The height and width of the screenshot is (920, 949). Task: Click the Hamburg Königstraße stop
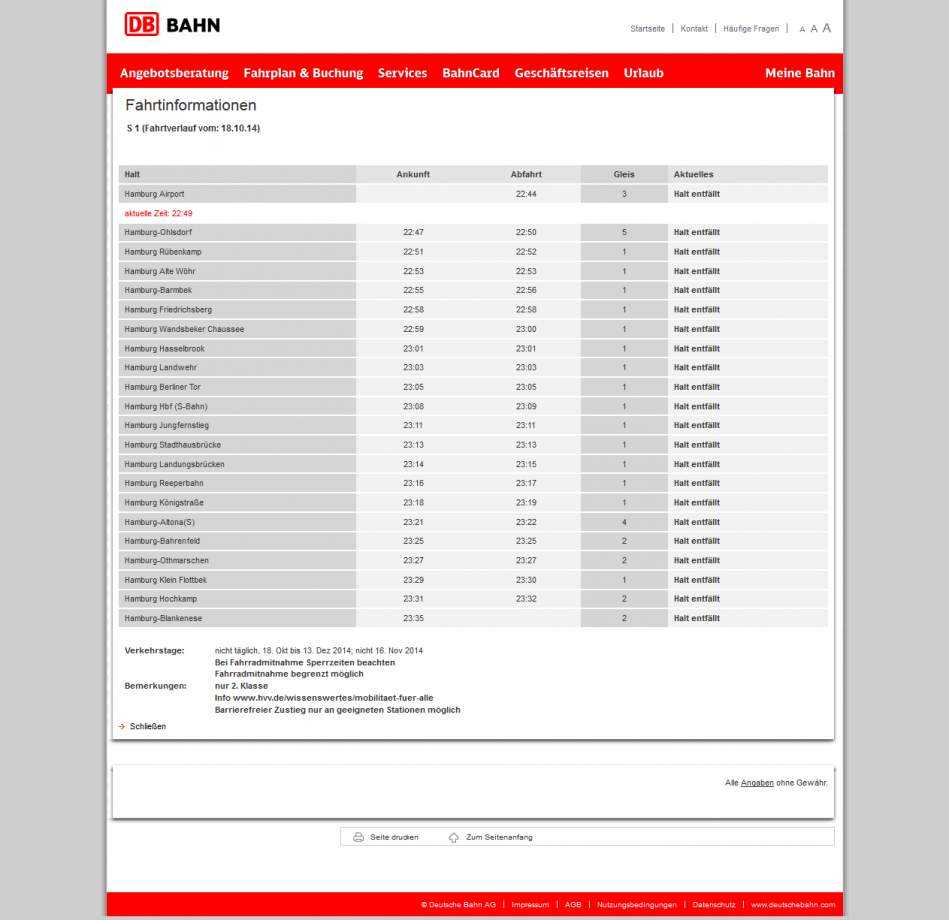click(x=164, y=503)
